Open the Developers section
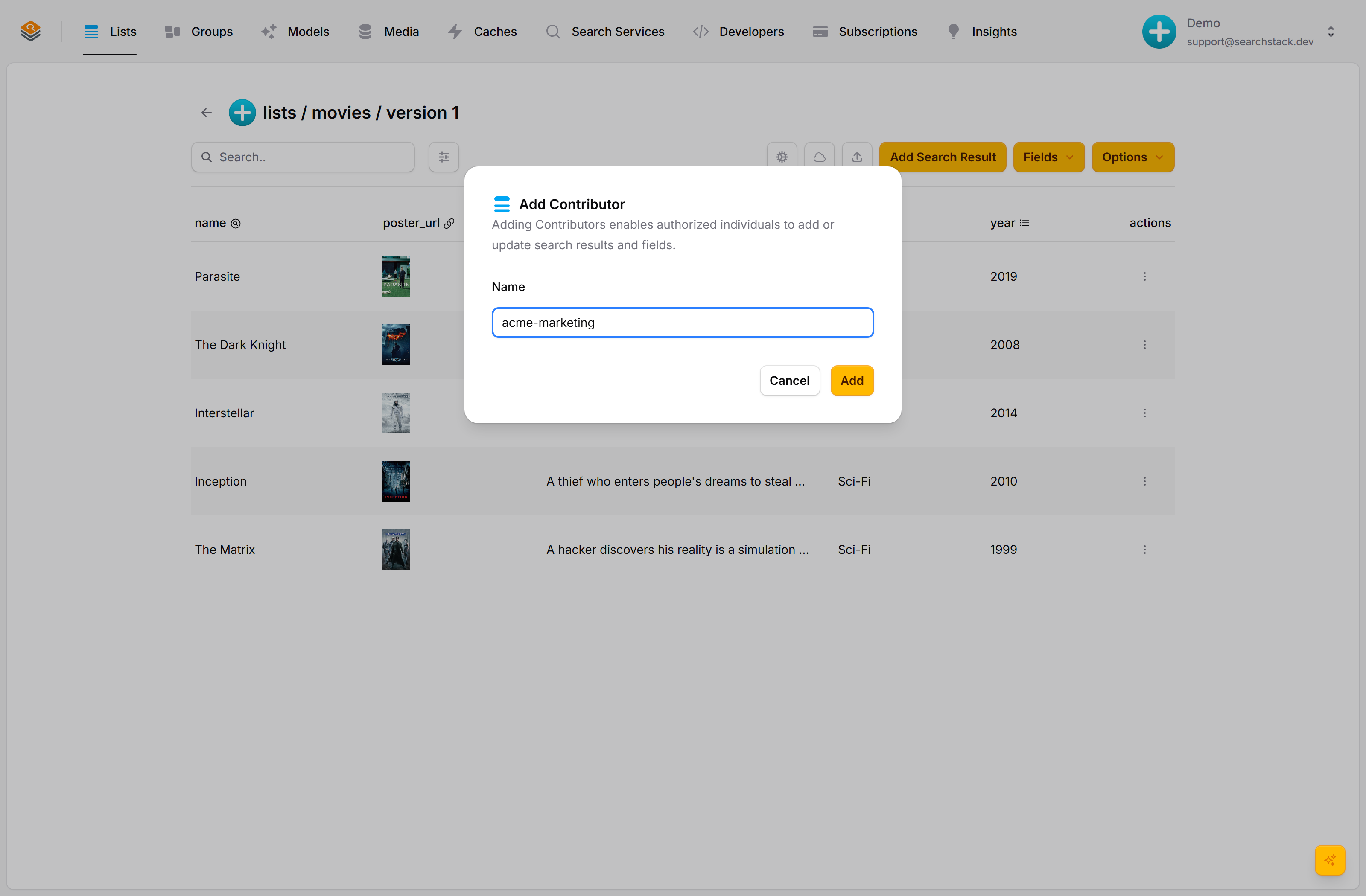The height and width of the screenshot is (896, 1366). (x=738, y=32)
